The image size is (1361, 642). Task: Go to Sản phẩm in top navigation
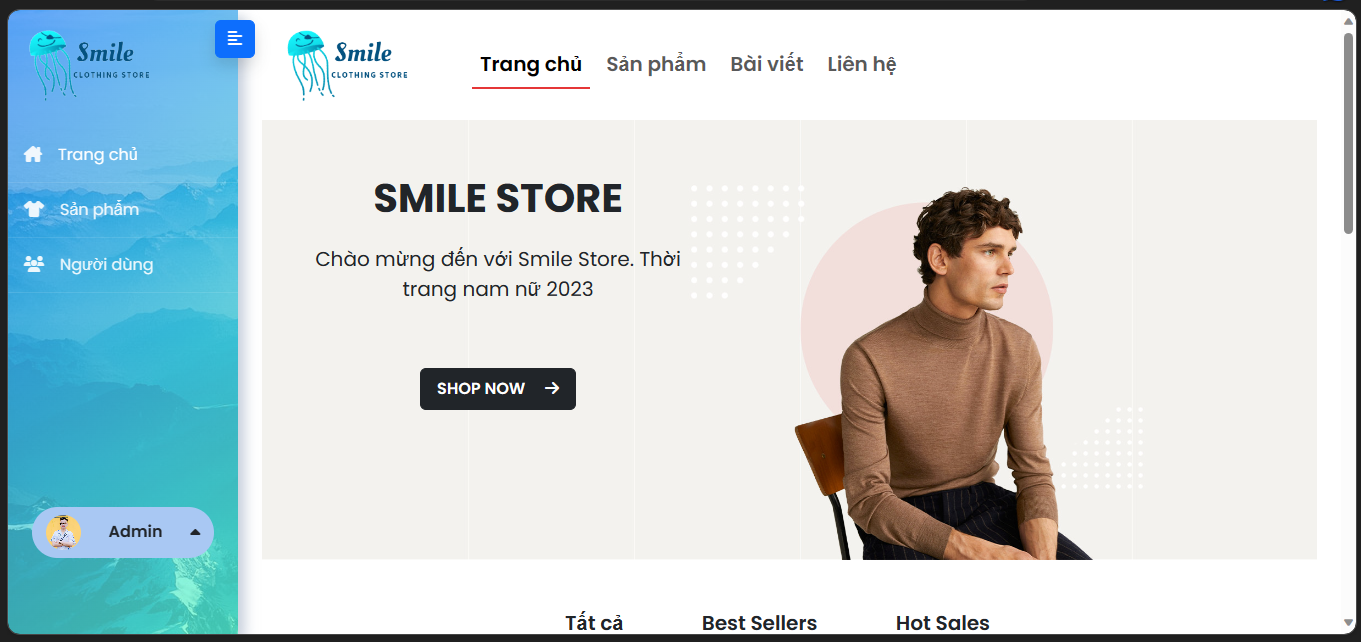[656, 64]
